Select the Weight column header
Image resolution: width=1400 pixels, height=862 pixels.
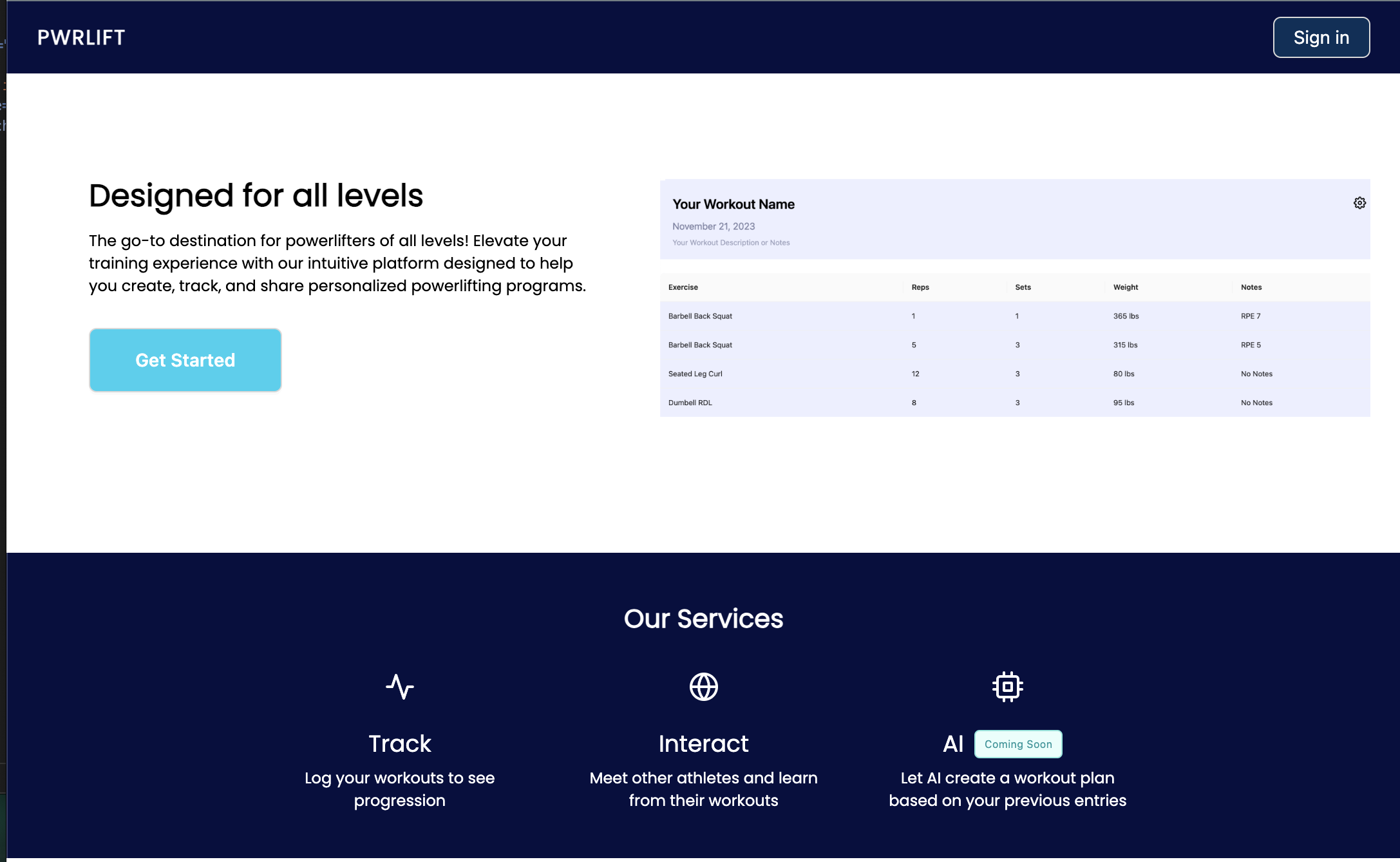pos(1125,287)
